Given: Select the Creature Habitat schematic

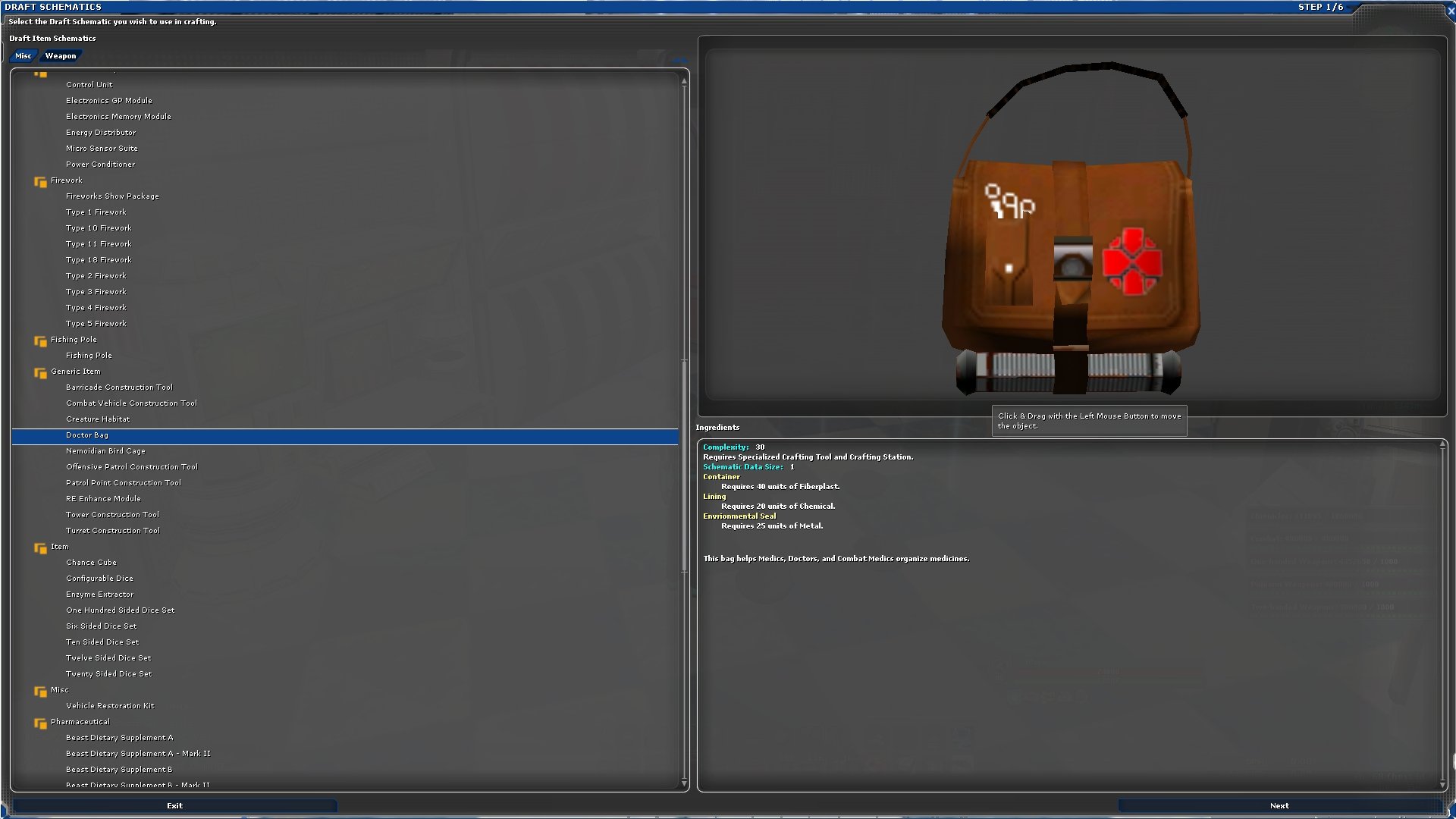Looking at the screenshot, I should tap(98, 419).
